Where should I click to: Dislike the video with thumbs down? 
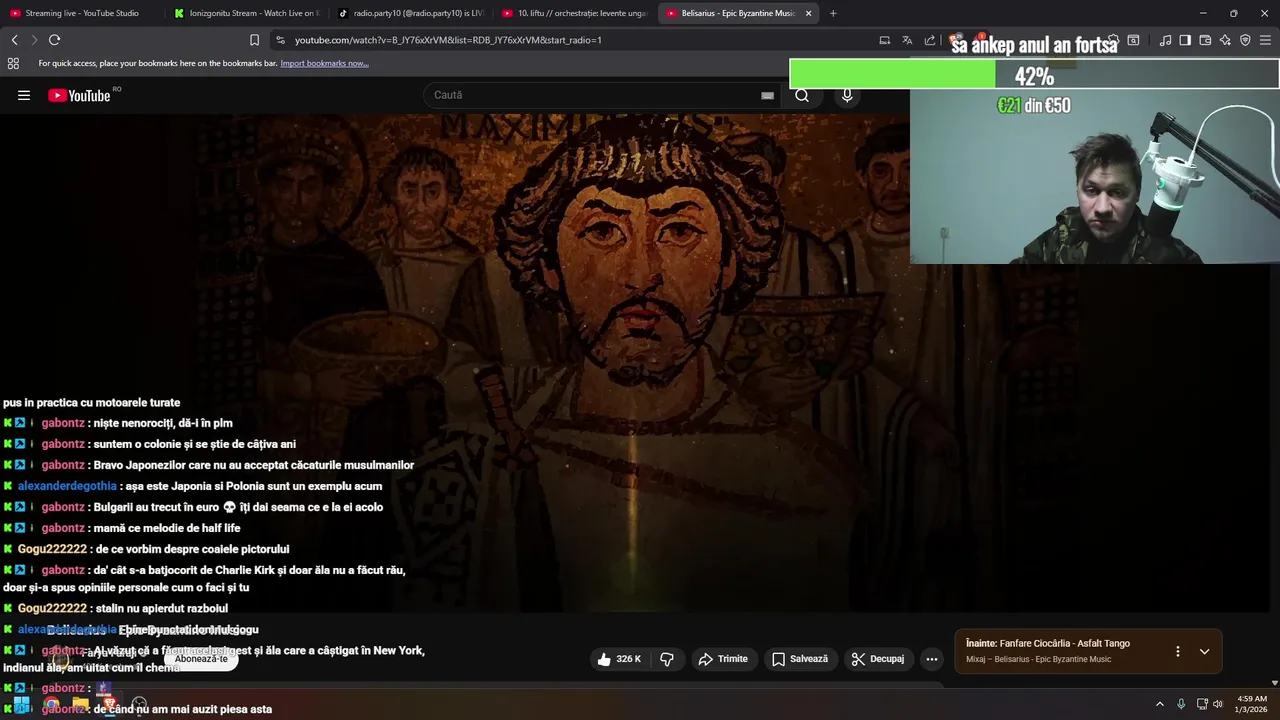click(667, 659)
